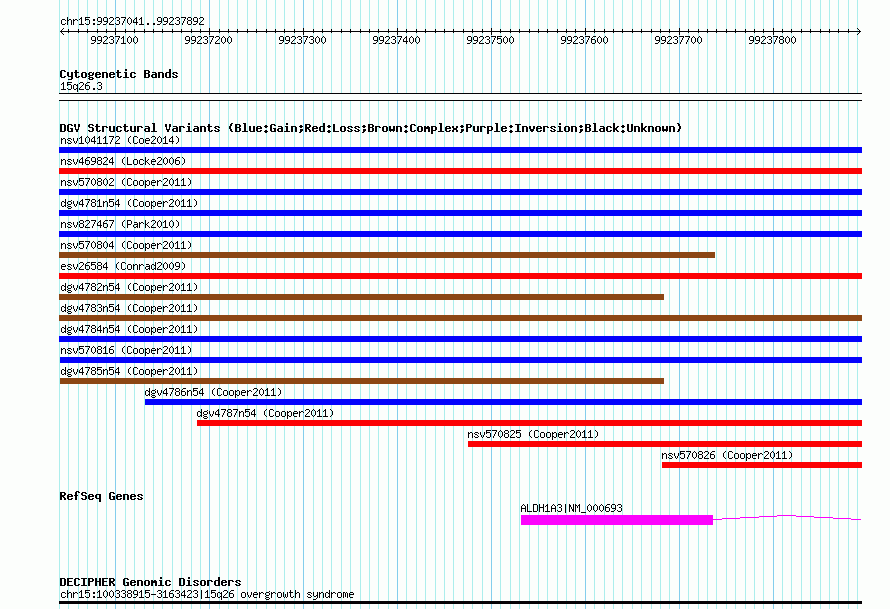Open the nsv570802 (Cooper2011) variant label
Image resolution: width=890 pixels, height=609 pixels.
point(126,182)
